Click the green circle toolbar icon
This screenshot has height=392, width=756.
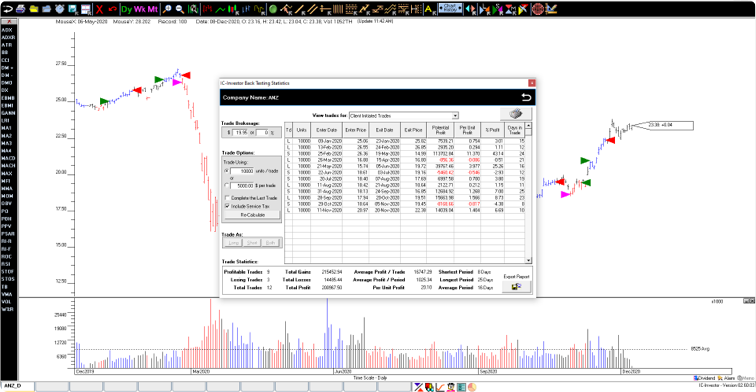tap(272, 9)
